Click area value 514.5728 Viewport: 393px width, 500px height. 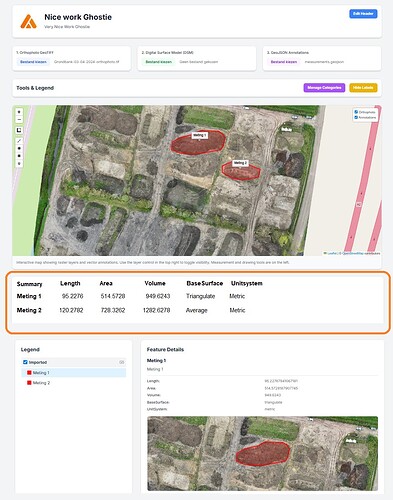(x=113, y=296)
